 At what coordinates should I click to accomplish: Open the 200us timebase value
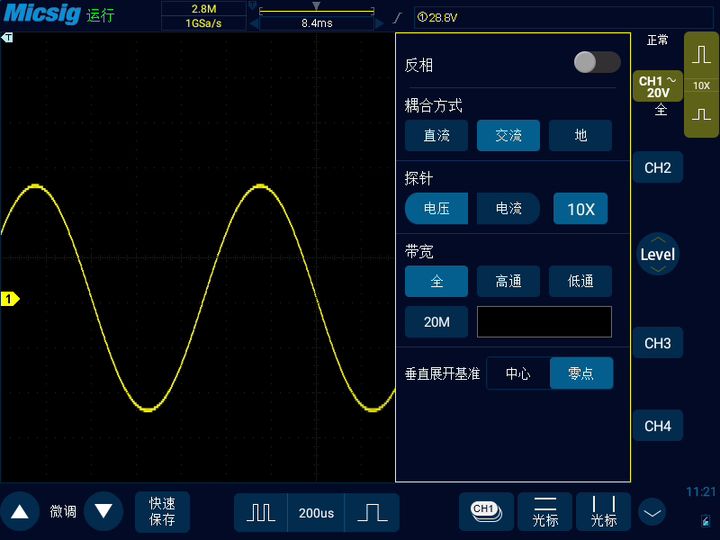(x=316, y=513)
